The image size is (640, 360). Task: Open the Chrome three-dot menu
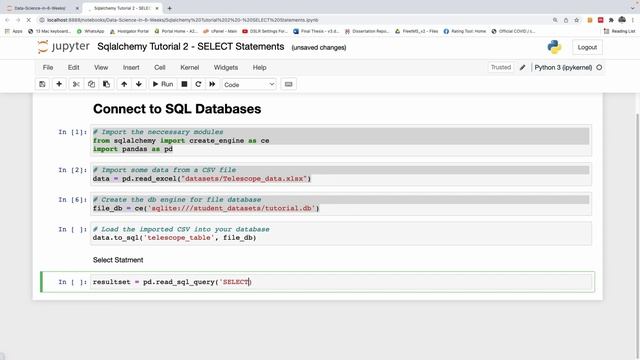click(x=633, y=20)
